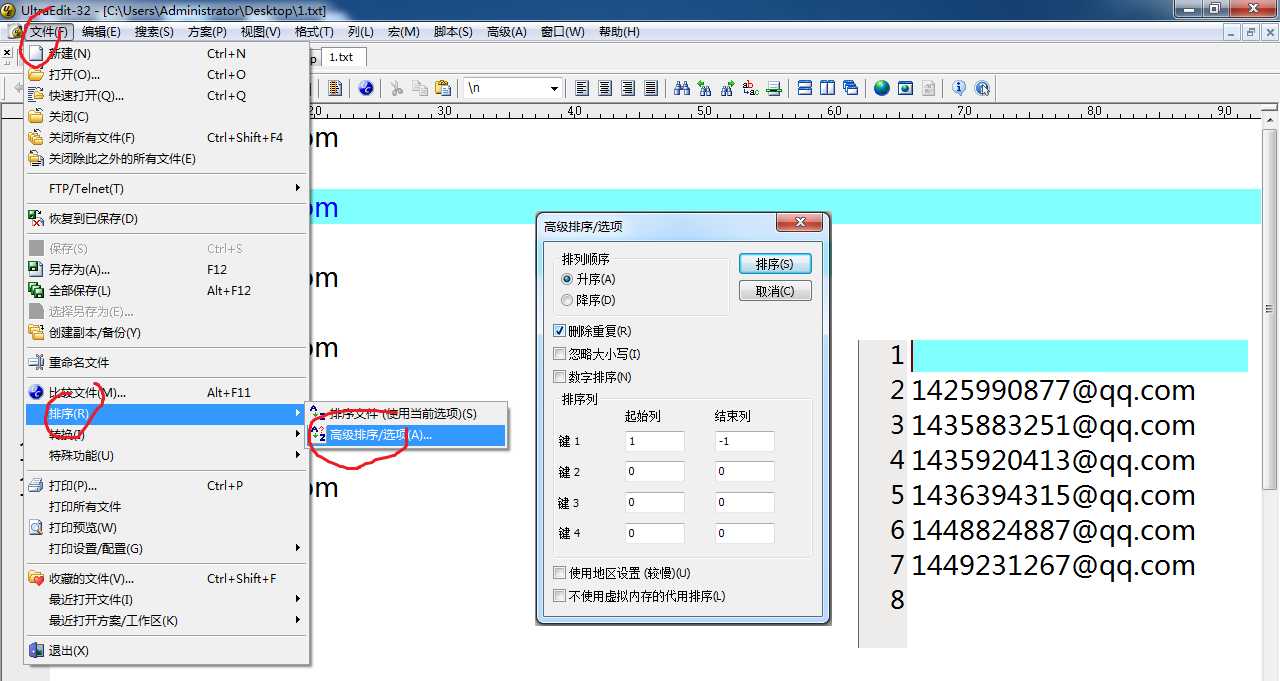Click the 键 1 起始列 input field
Viewport: 1280px width, 681px height.
click(x=655, y=441)
